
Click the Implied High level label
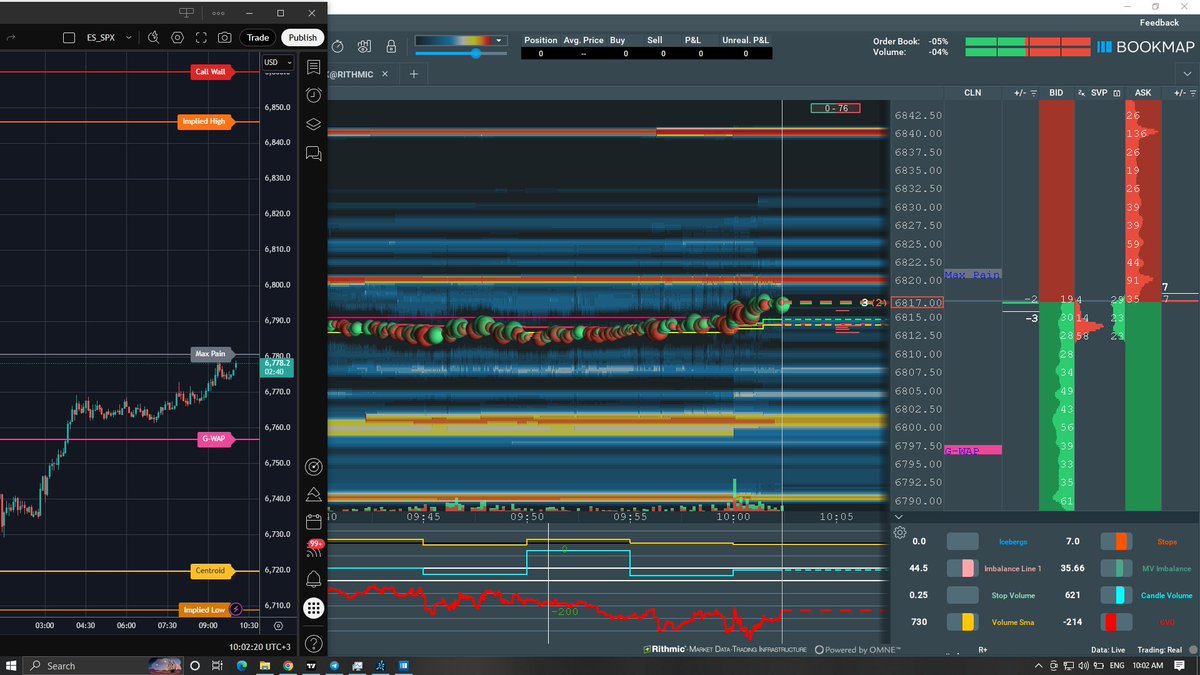tap(206, 122)
